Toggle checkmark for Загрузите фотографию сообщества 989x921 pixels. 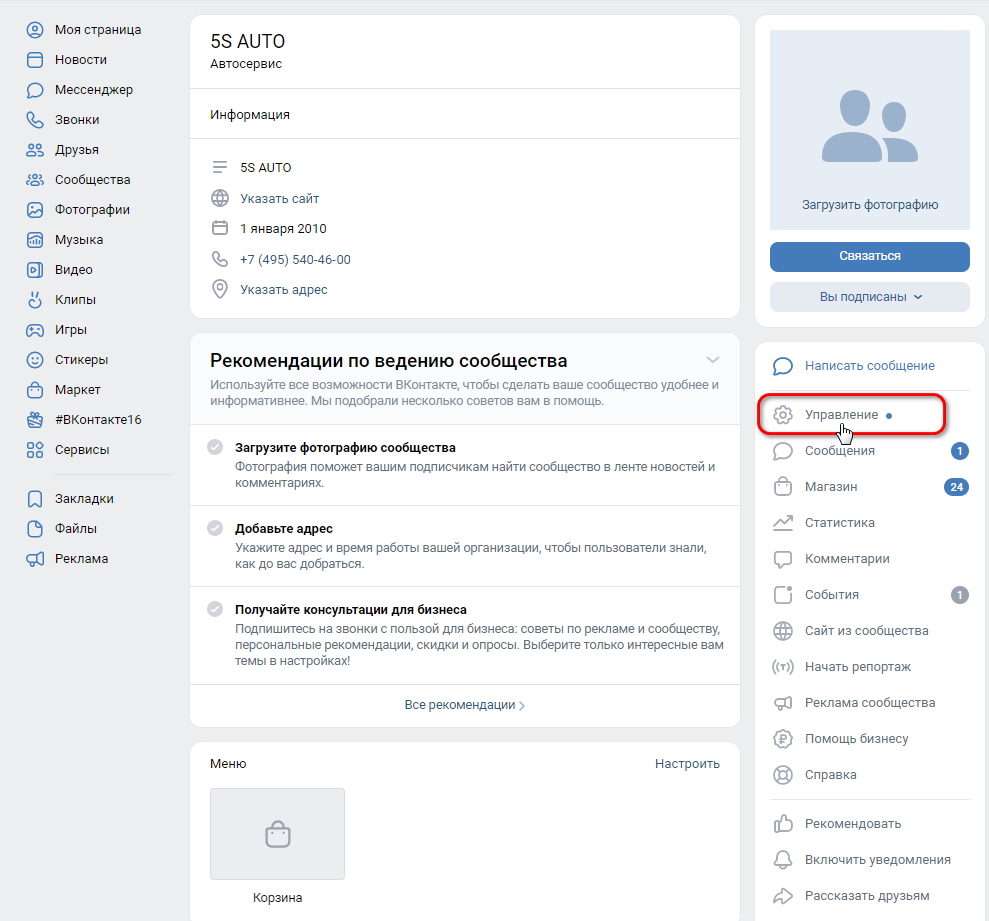point(215,447)
